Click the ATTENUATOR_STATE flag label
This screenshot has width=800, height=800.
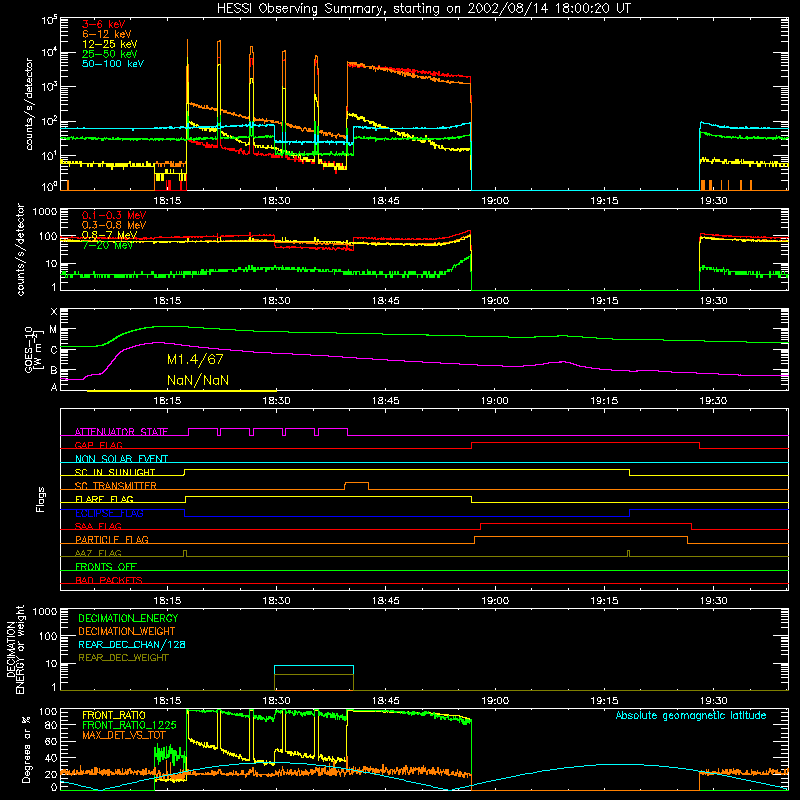pos(121,432)
